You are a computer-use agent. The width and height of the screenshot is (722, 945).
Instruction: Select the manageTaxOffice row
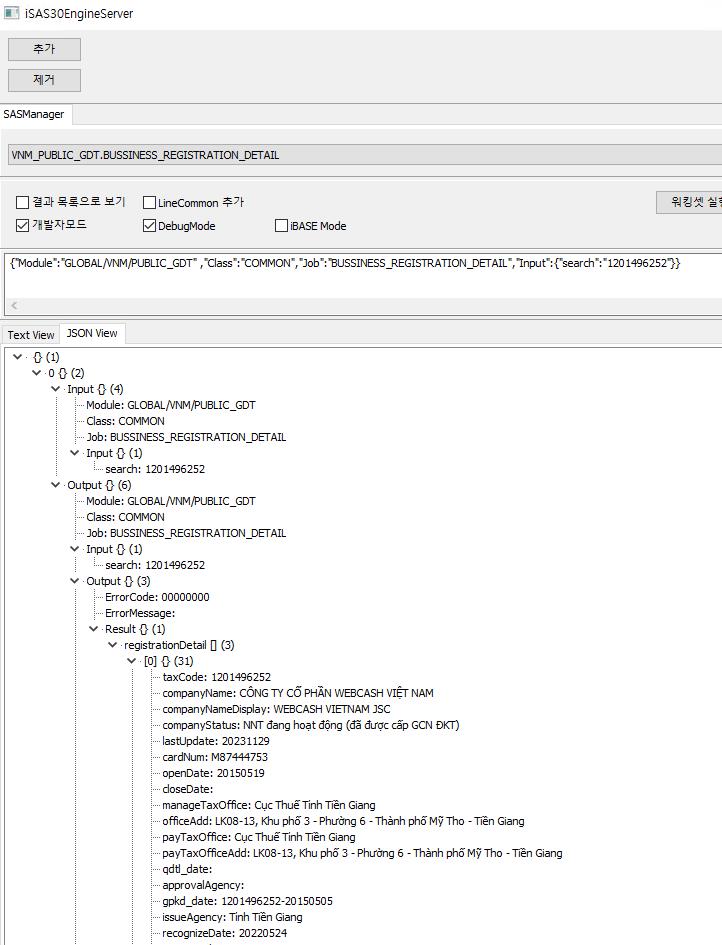[269, 805]
